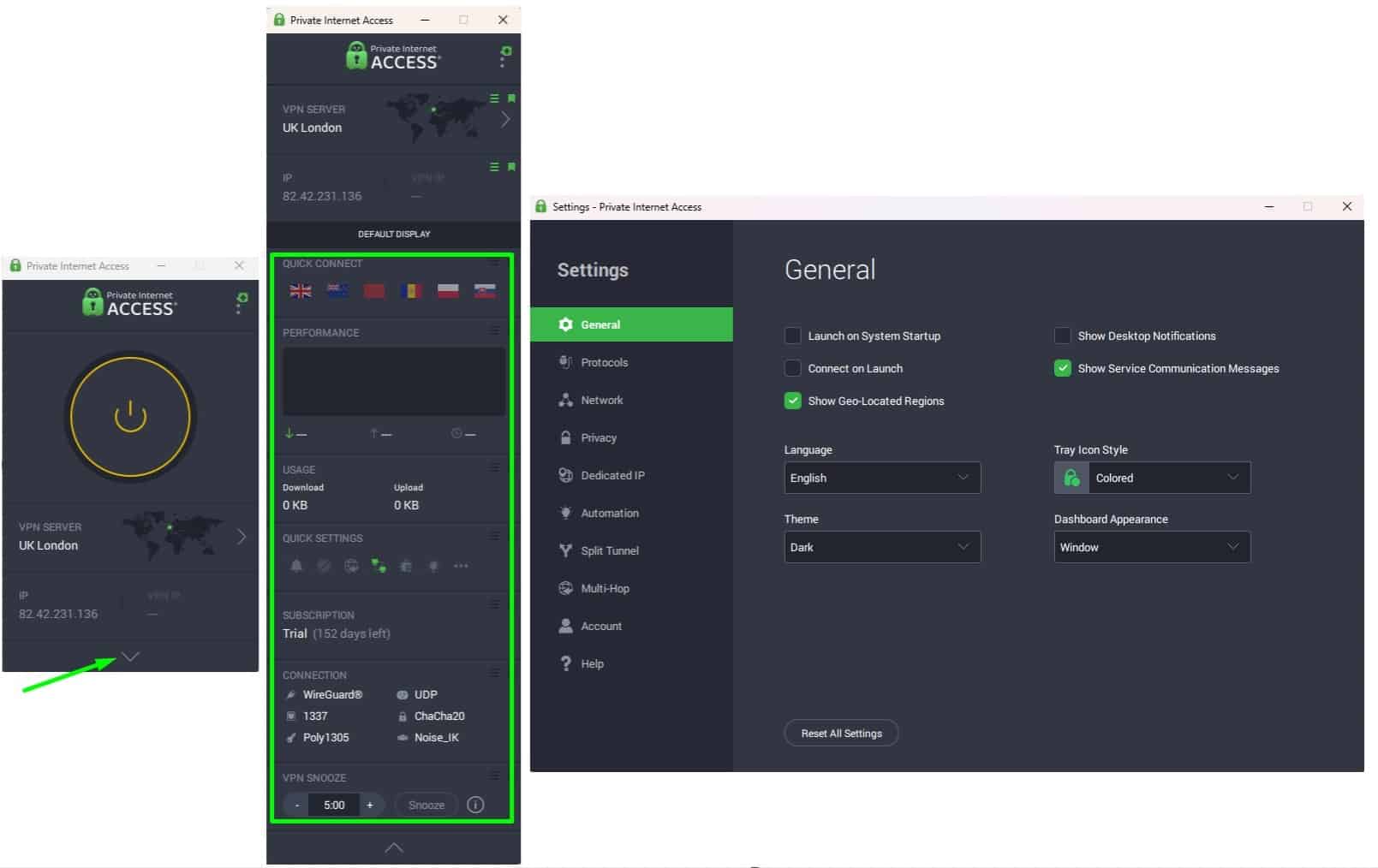
Task: Switch to the Automation settings tab
Action: tap(631, 513)
